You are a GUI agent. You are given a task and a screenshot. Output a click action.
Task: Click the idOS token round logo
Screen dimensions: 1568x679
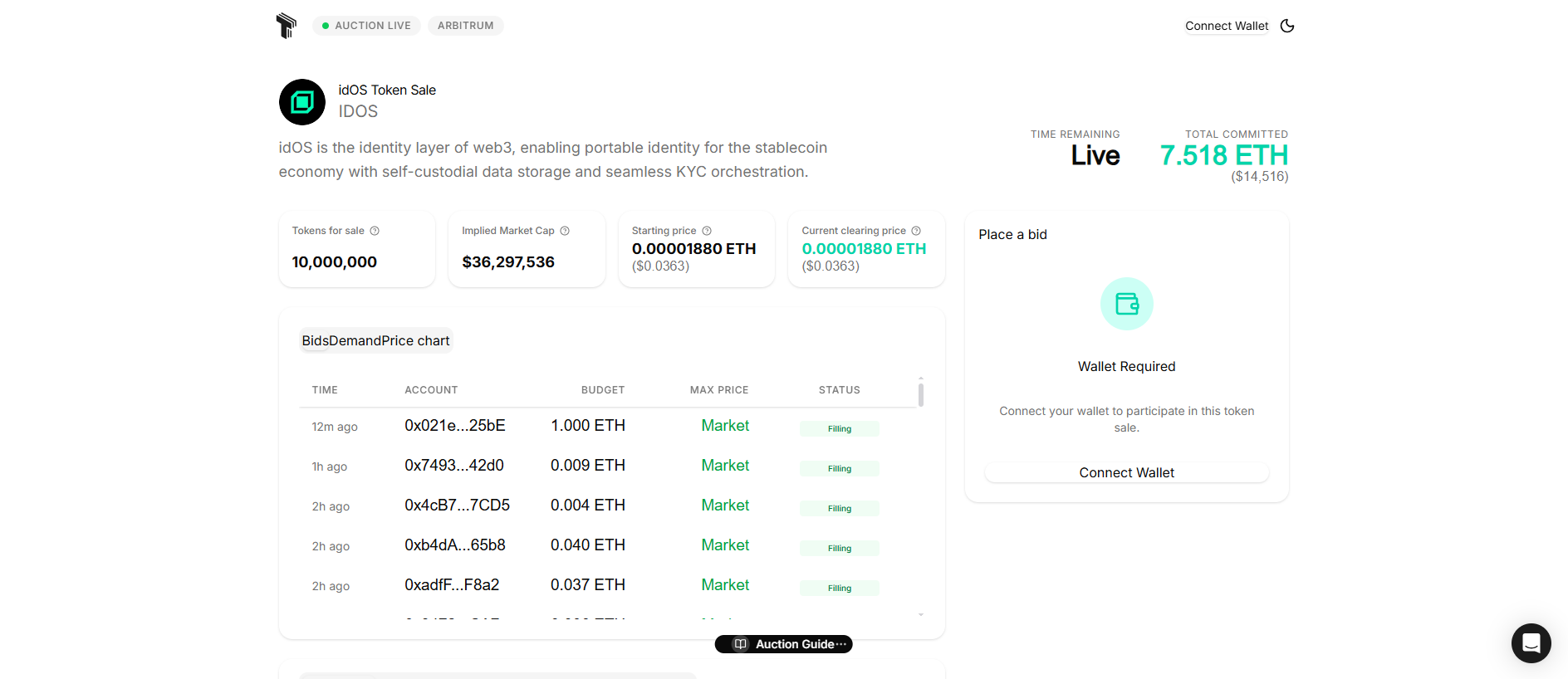pyautogui.click(x=302, y=102)
